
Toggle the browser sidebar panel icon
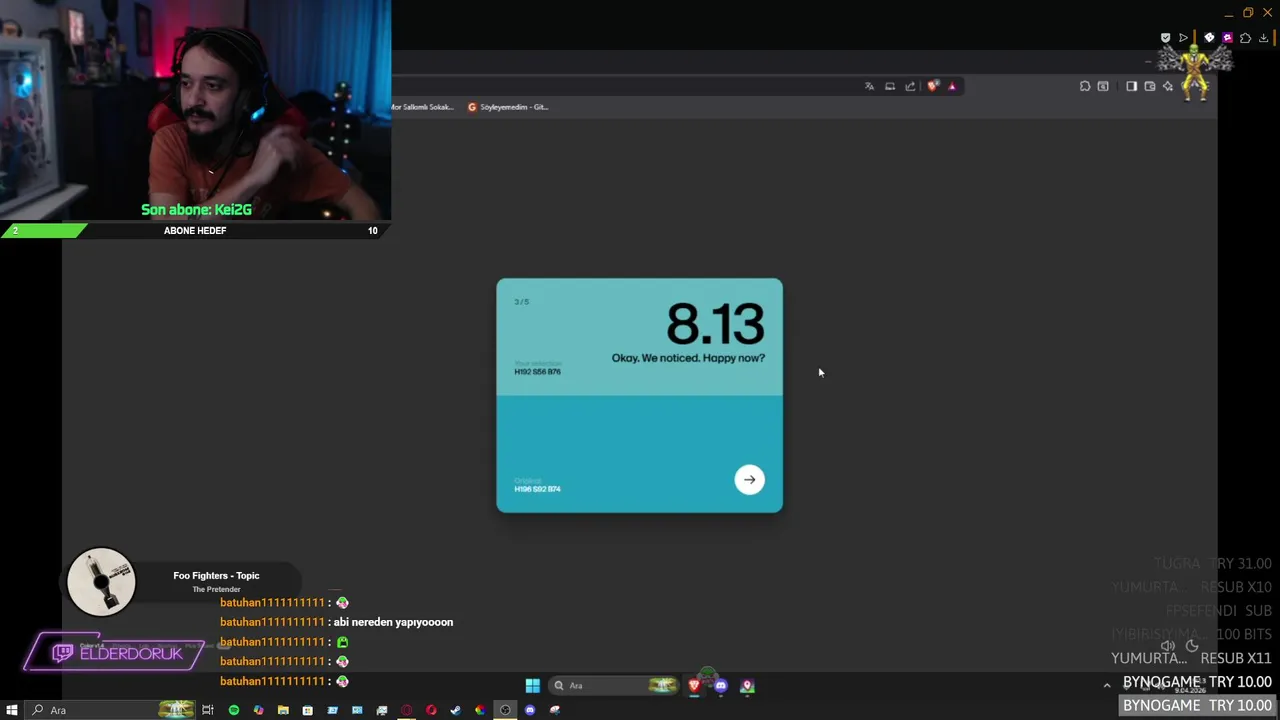tap(1131, 87)
